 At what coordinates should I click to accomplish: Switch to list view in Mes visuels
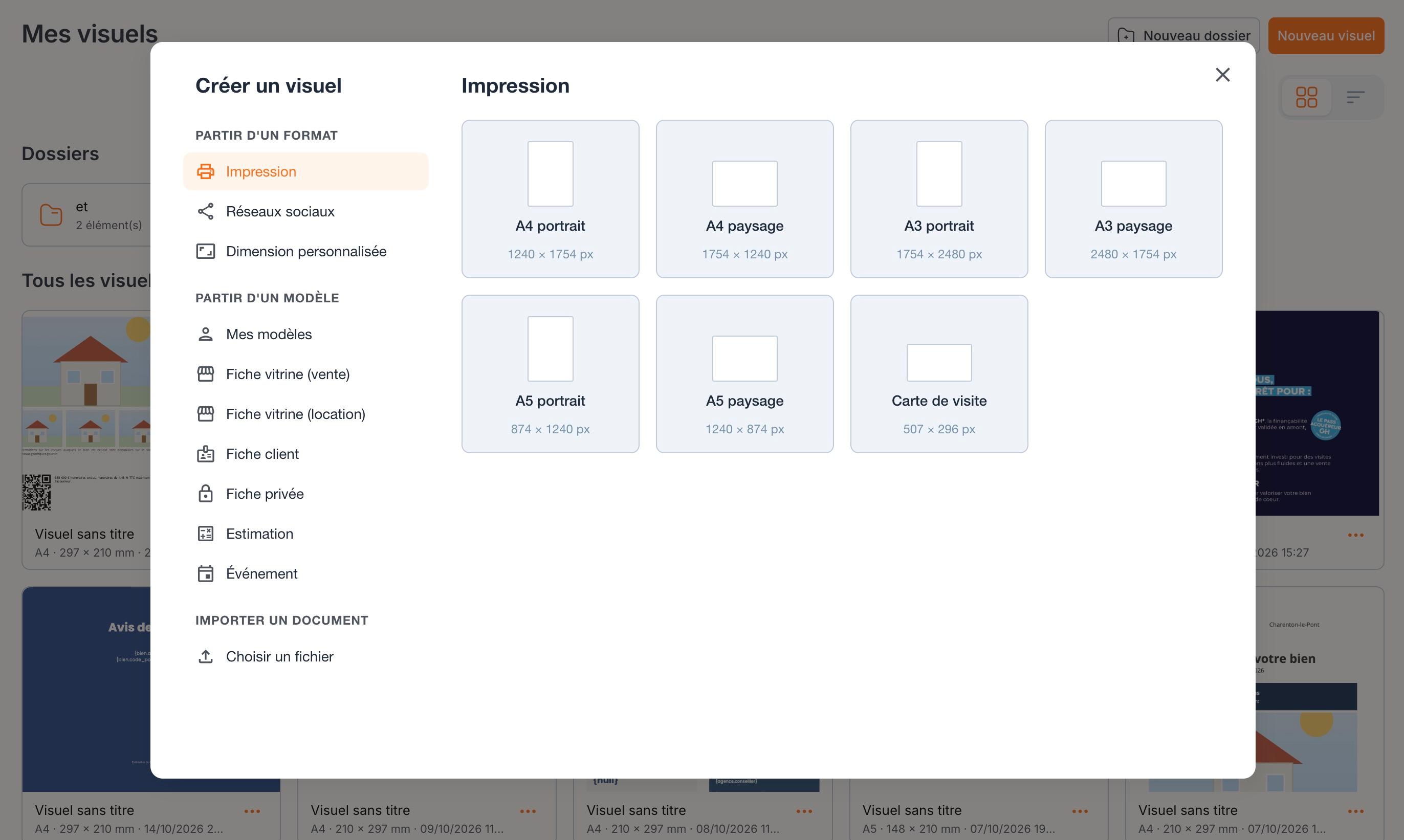coord(1355,97)
